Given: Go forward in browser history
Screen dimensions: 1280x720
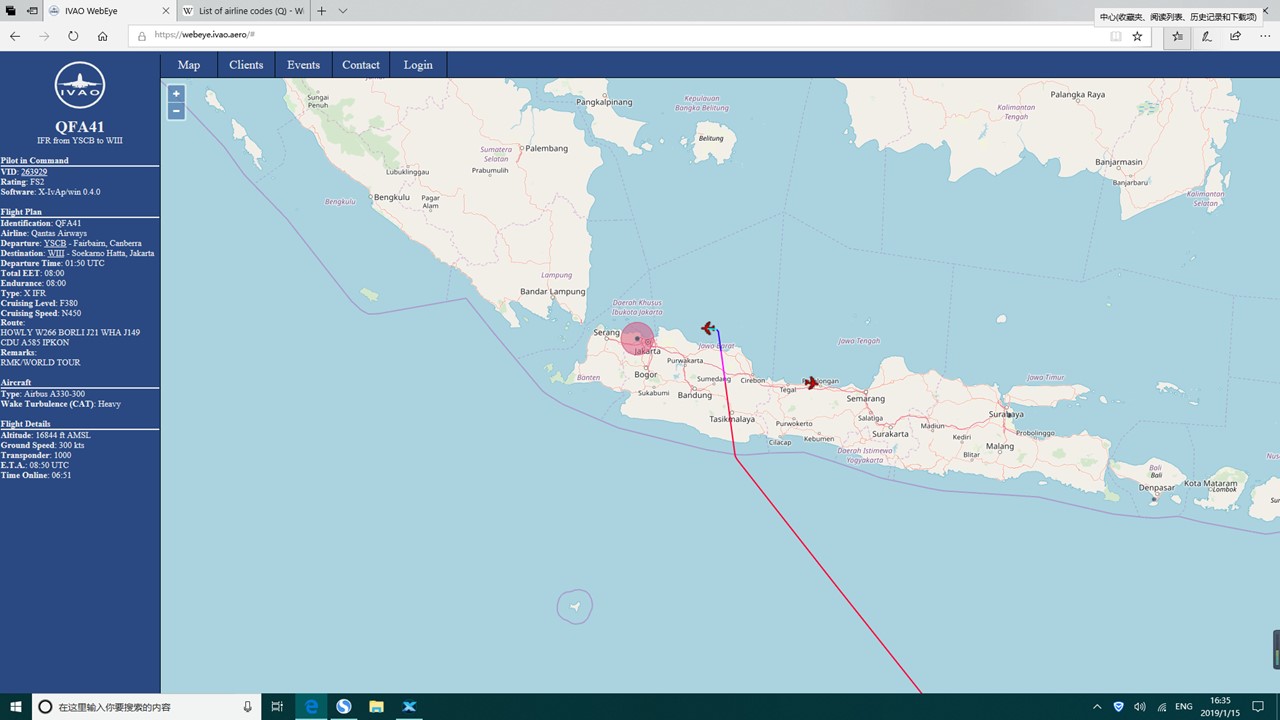Looking at the screenshot, I should (x=44, y=36).
